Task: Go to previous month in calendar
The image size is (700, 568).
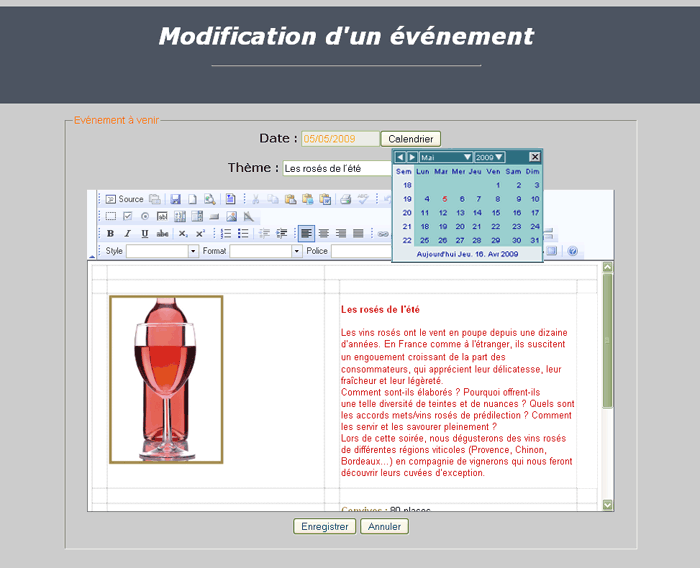Action: (x=400, y=157)
